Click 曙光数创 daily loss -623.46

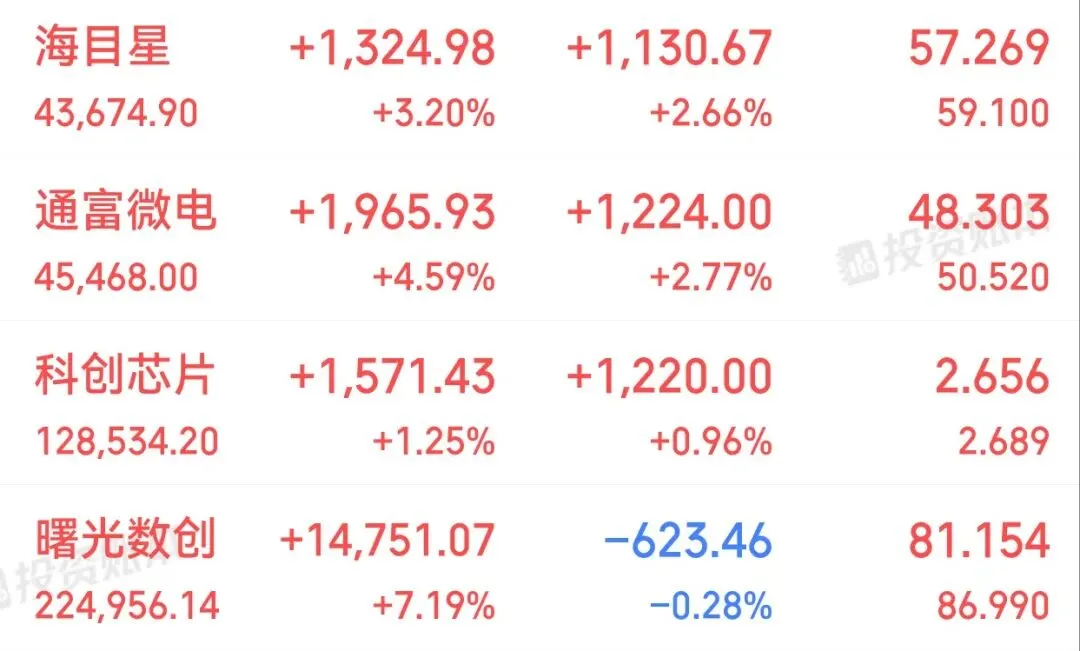tap(688, 541)
